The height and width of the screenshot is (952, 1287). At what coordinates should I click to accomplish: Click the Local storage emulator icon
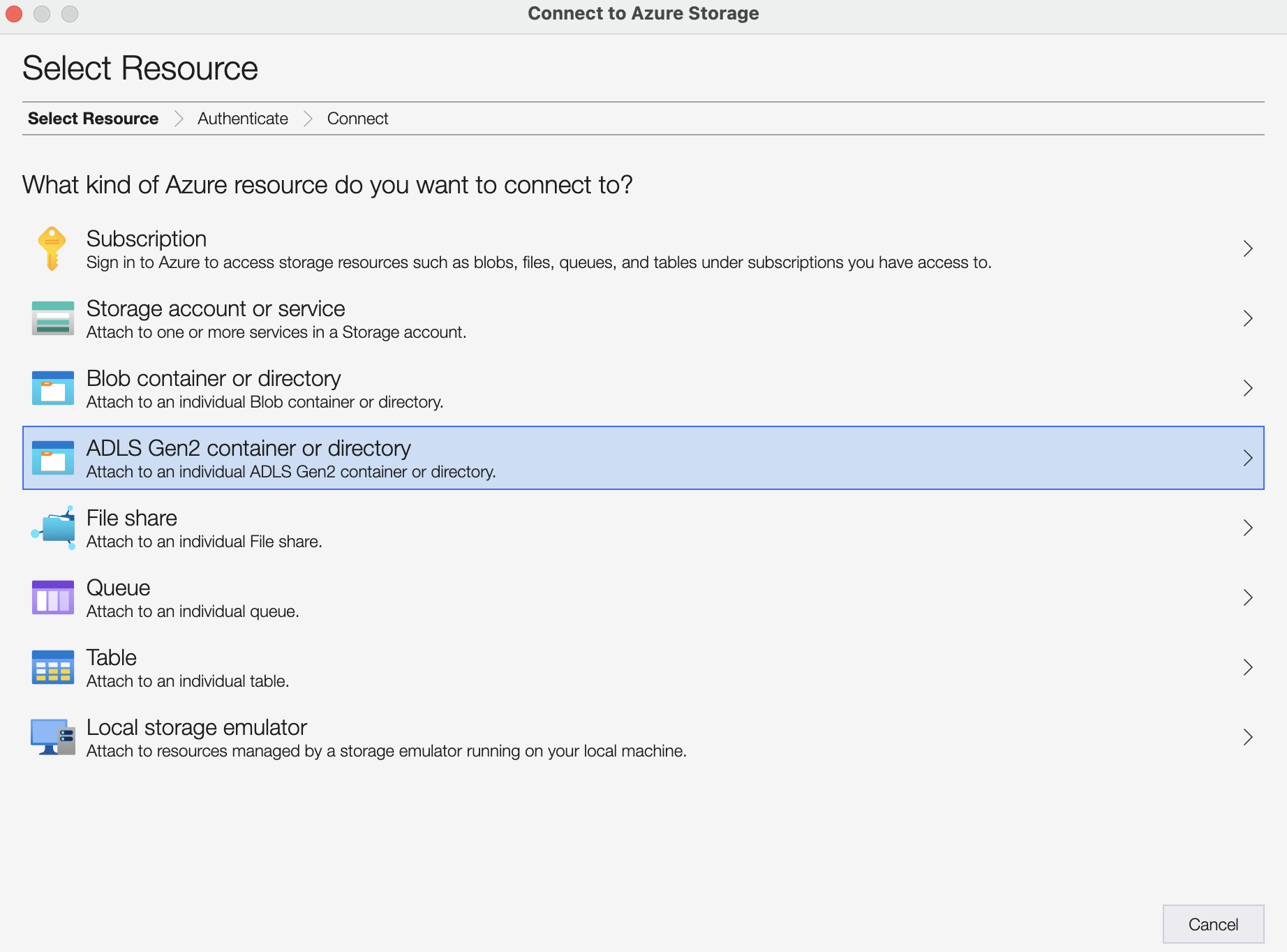click(x=52, y=736)
